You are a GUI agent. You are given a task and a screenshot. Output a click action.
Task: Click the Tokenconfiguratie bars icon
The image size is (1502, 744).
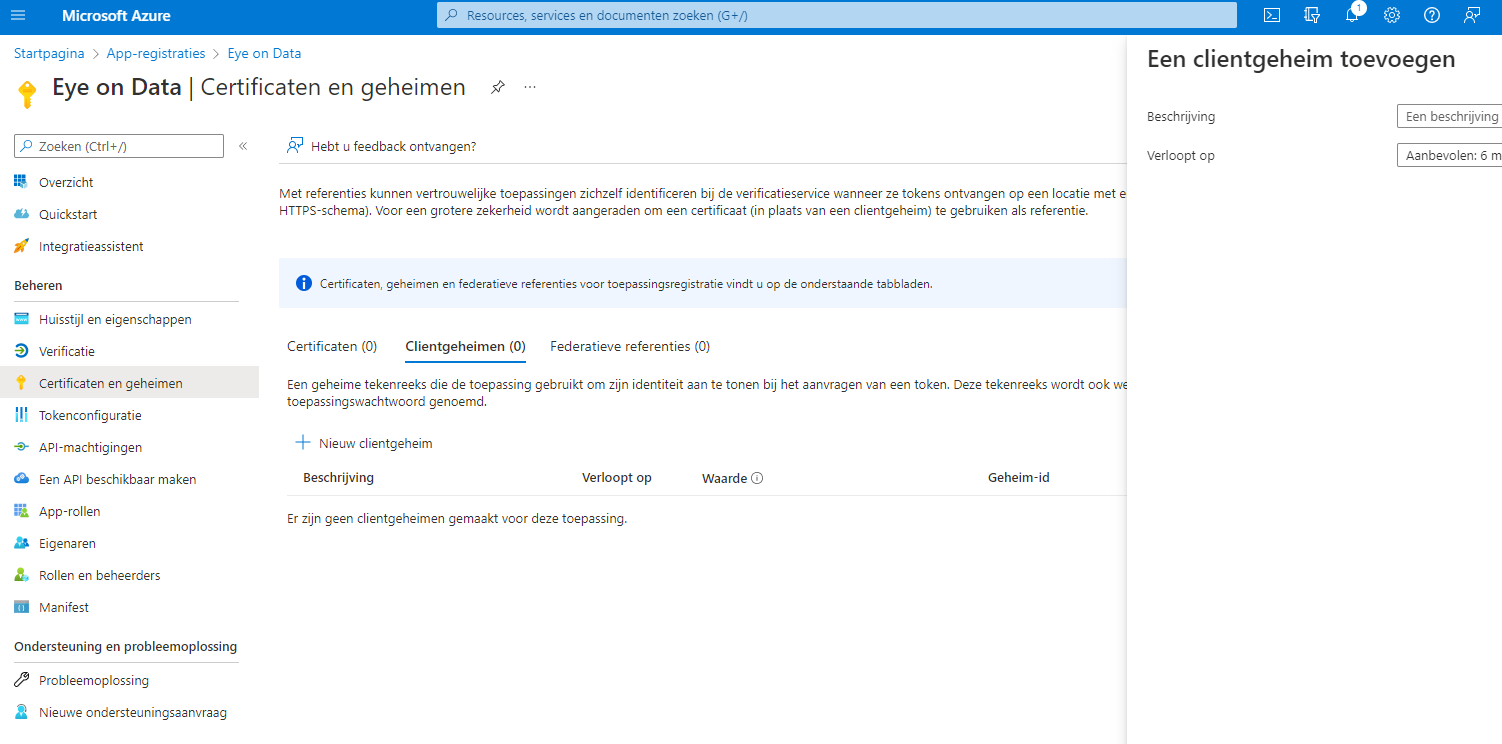(21, 415)
